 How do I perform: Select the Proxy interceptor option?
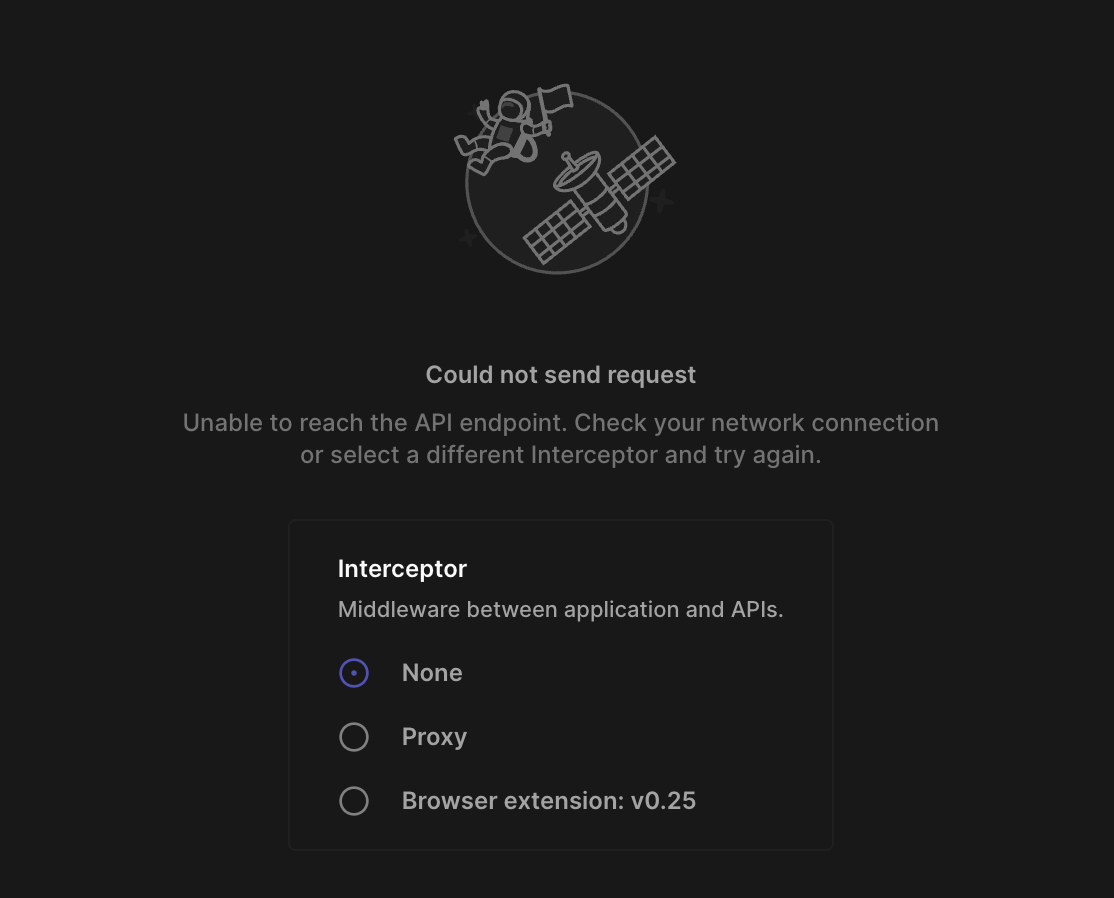click(354, 737)
